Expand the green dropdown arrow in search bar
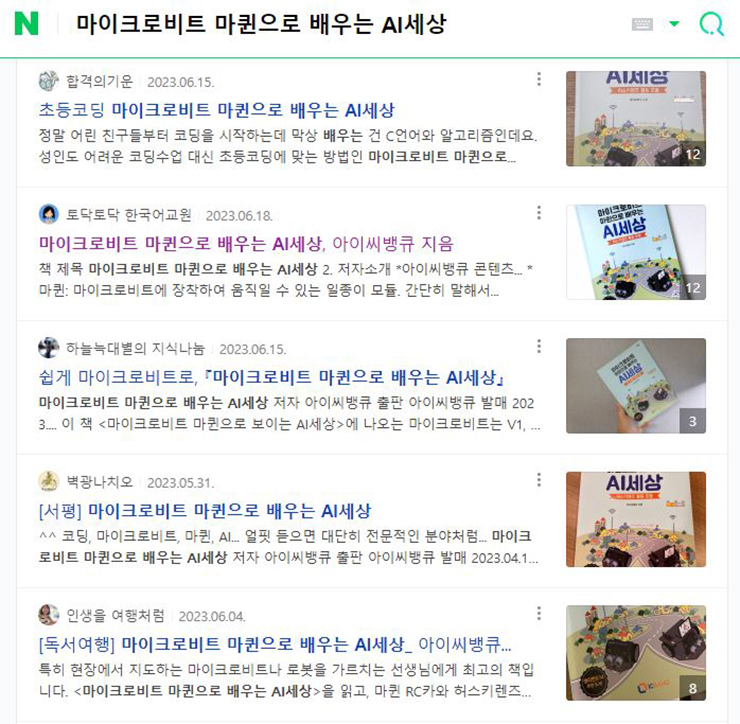Image resolution: width=740 pixels, height=724 pixels. pos(674,24)
